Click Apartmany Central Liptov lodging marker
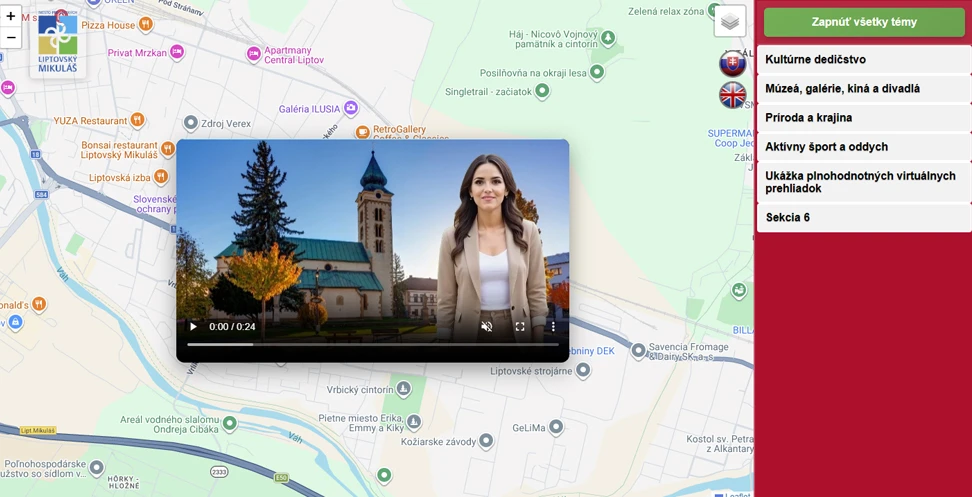 click(254, 54)
